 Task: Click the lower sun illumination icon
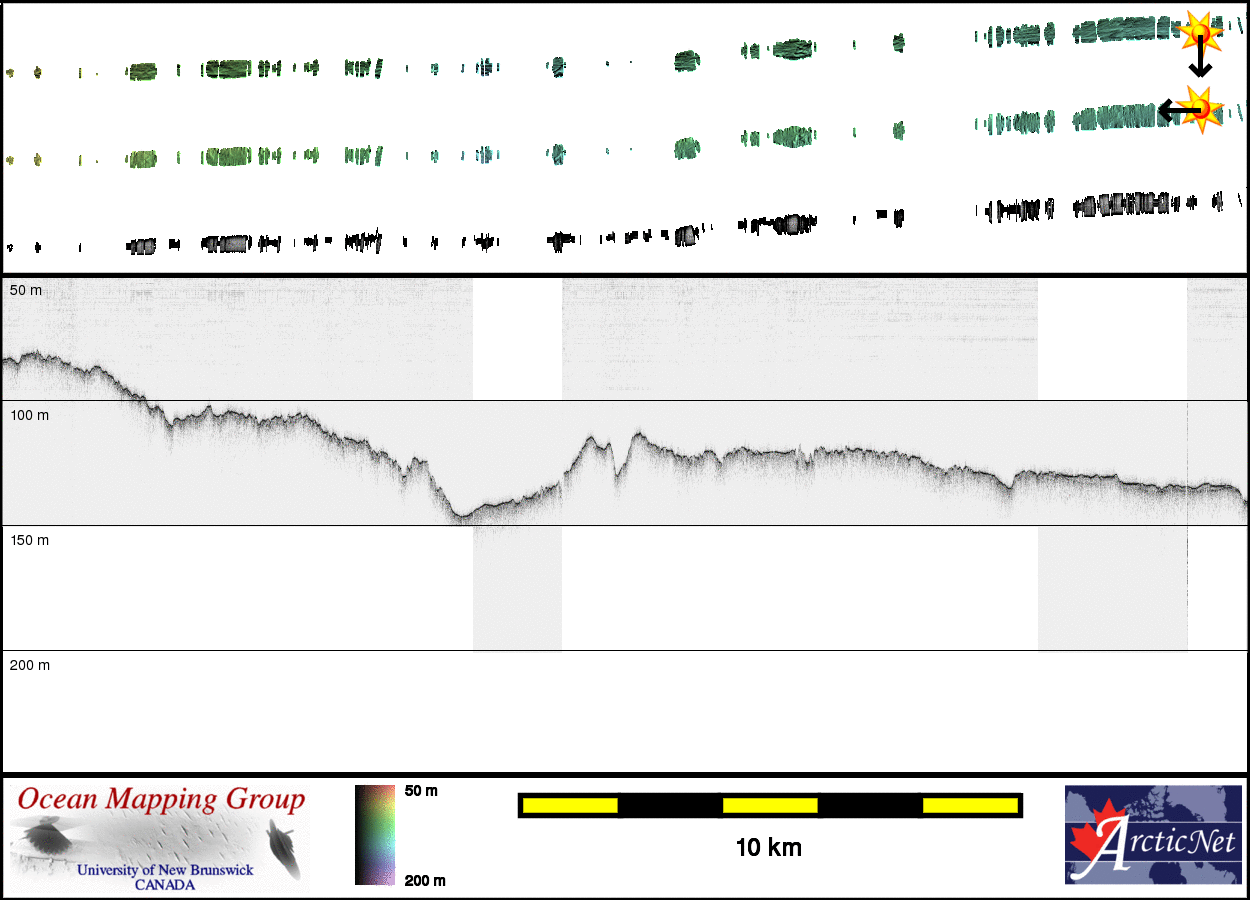[1200, 108]
